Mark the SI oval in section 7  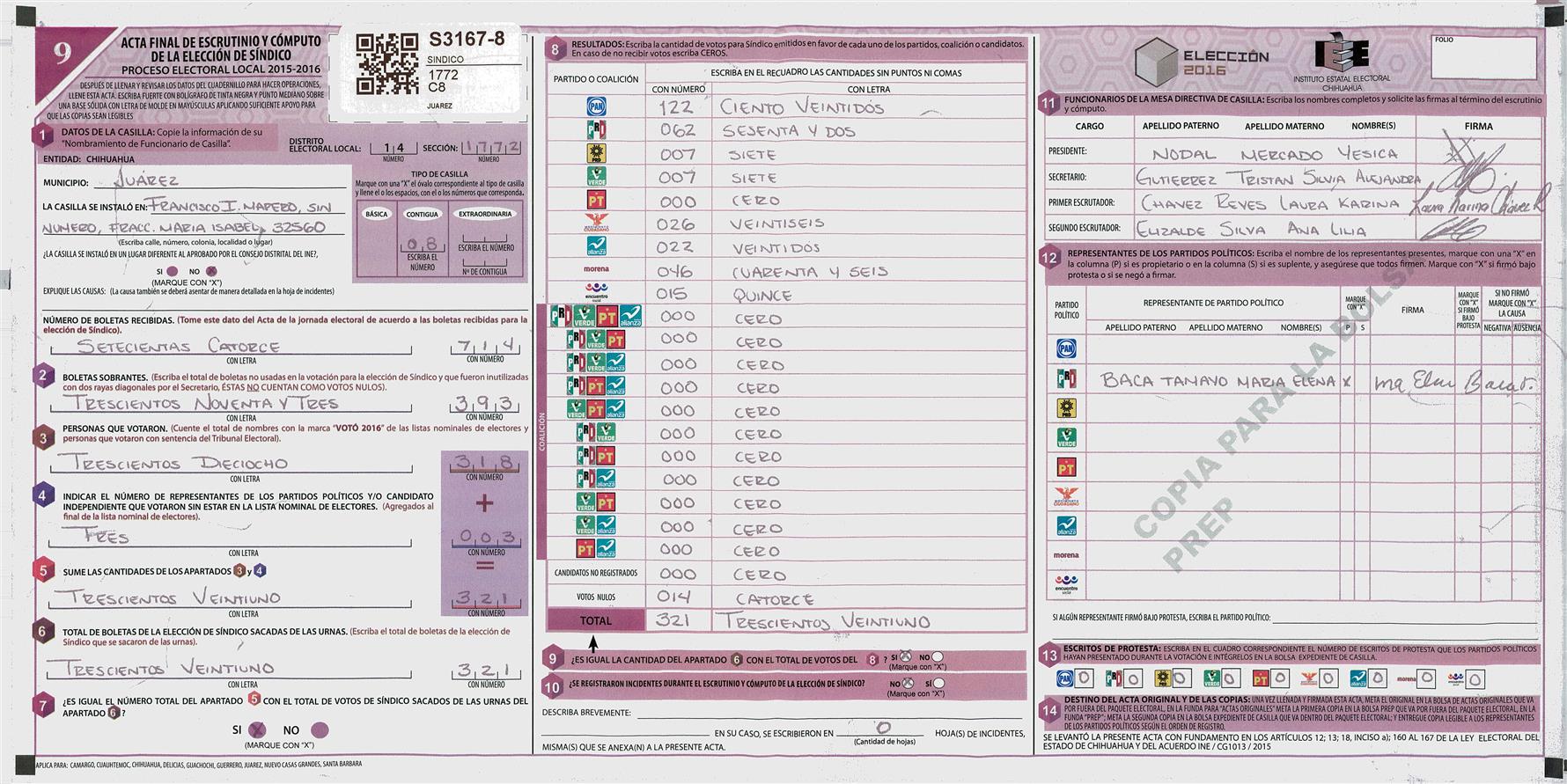pos(258,729)
